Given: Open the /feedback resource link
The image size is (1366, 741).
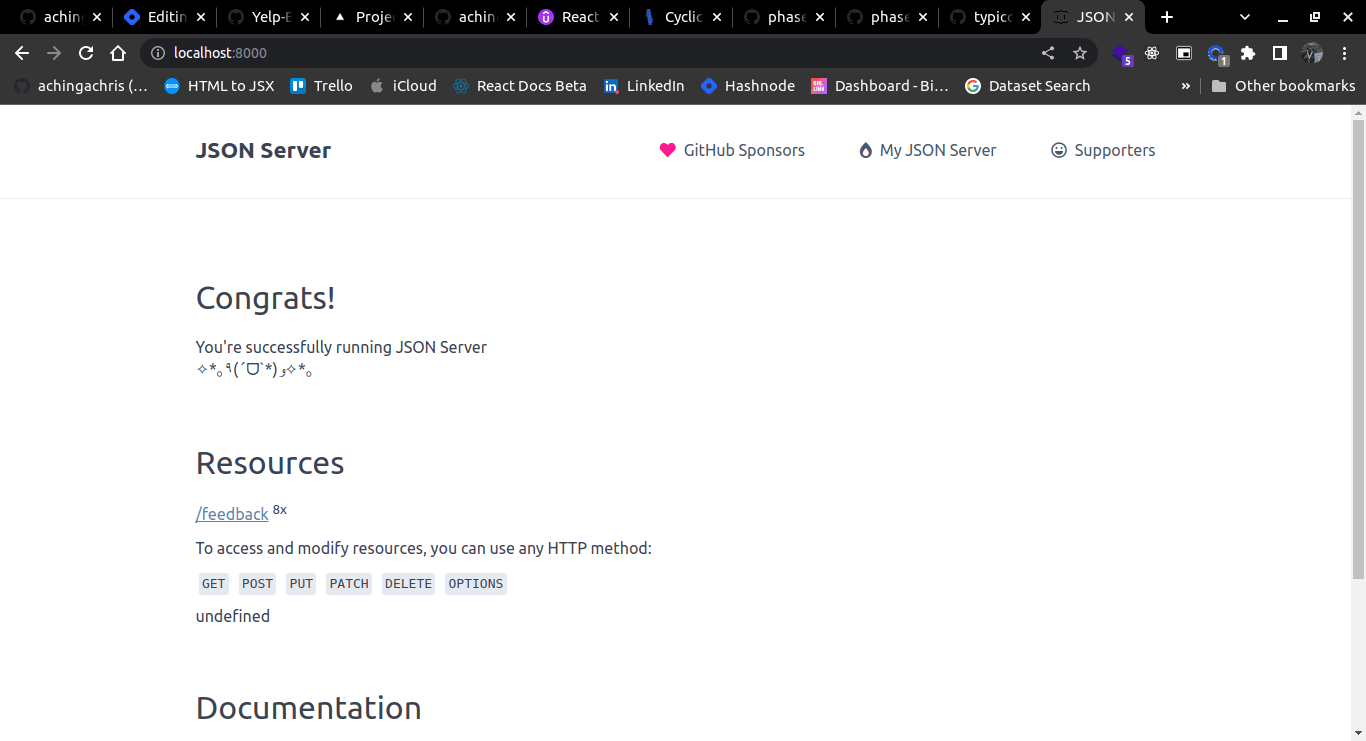Looking at the screenshot, I should coord(232,514).
